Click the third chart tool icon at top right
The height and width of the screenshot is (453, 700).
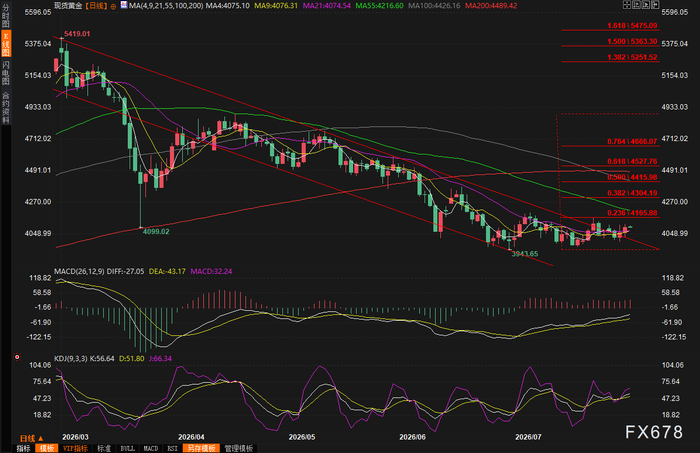point(646,5)
